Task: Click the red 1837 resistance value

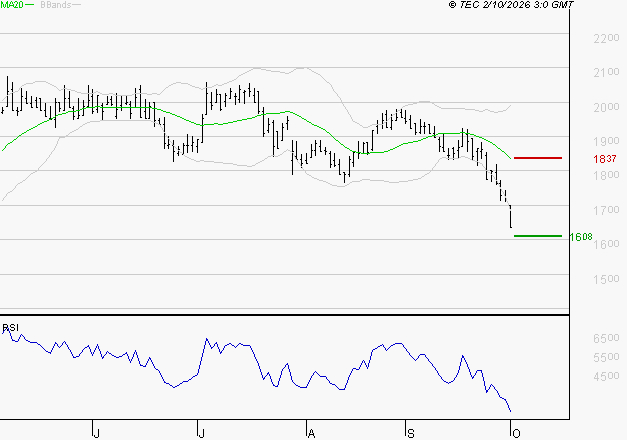Action: [x=605, y=159]
